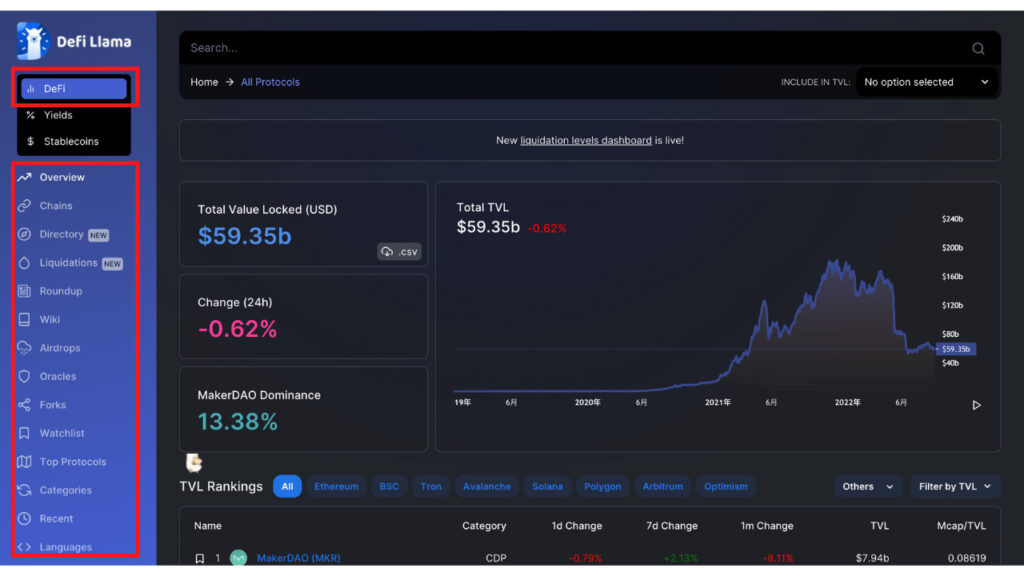Click the Categories refresh icon
This screenshot has height=576, width=1024.
tap(24, 490)
